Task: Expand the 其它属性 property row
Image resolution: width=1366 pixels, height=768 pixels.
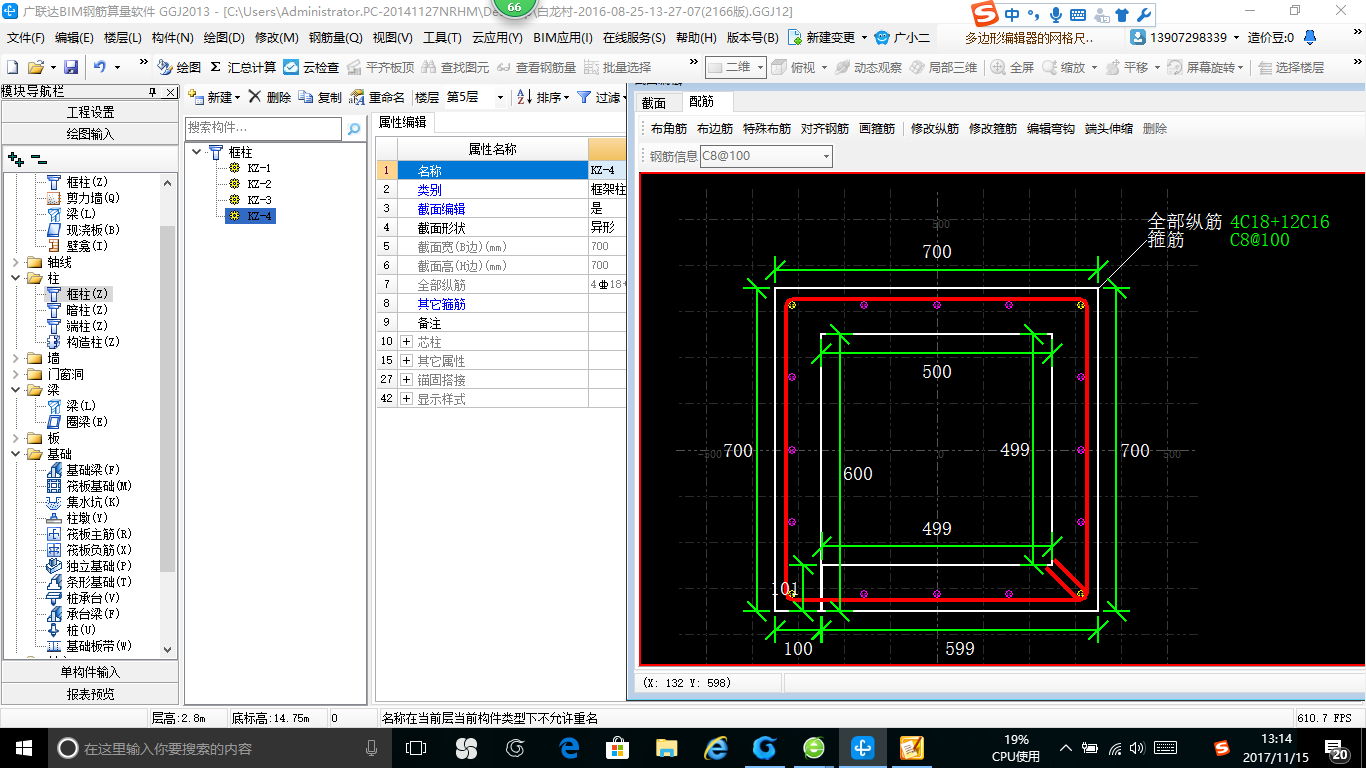Action: 406,360
